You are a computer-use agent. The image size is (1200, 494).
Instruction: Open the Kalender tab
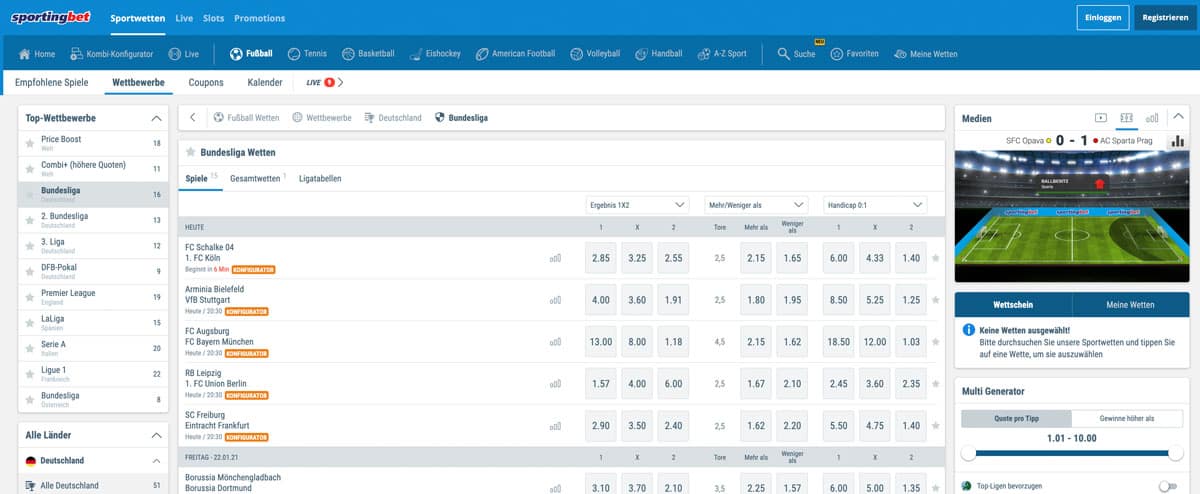[265, 82]
